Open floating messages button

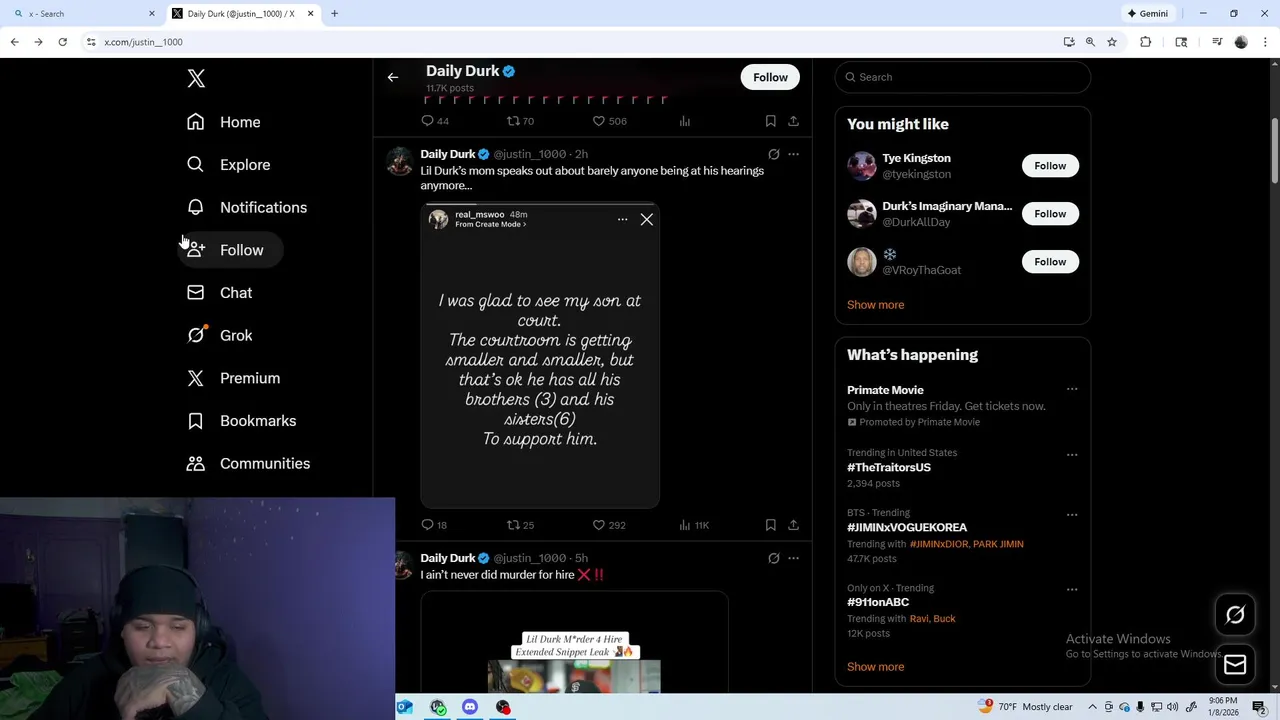coord(1235,665)
